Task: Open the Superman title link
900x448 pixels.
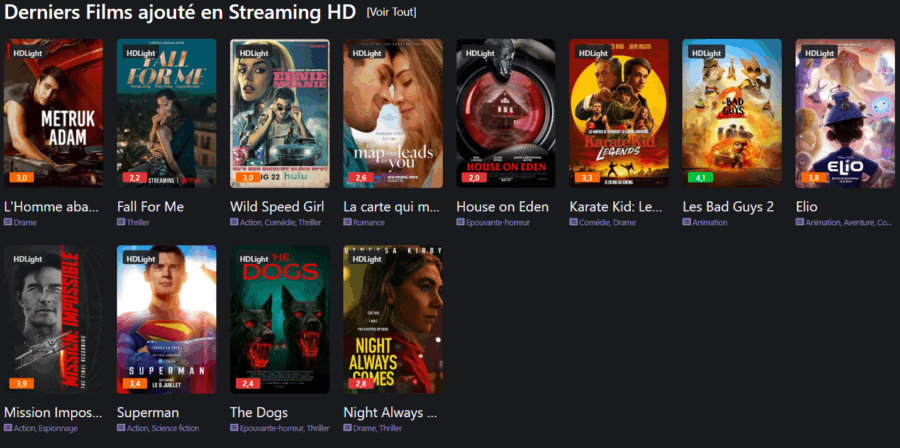Action: point(148,412)
